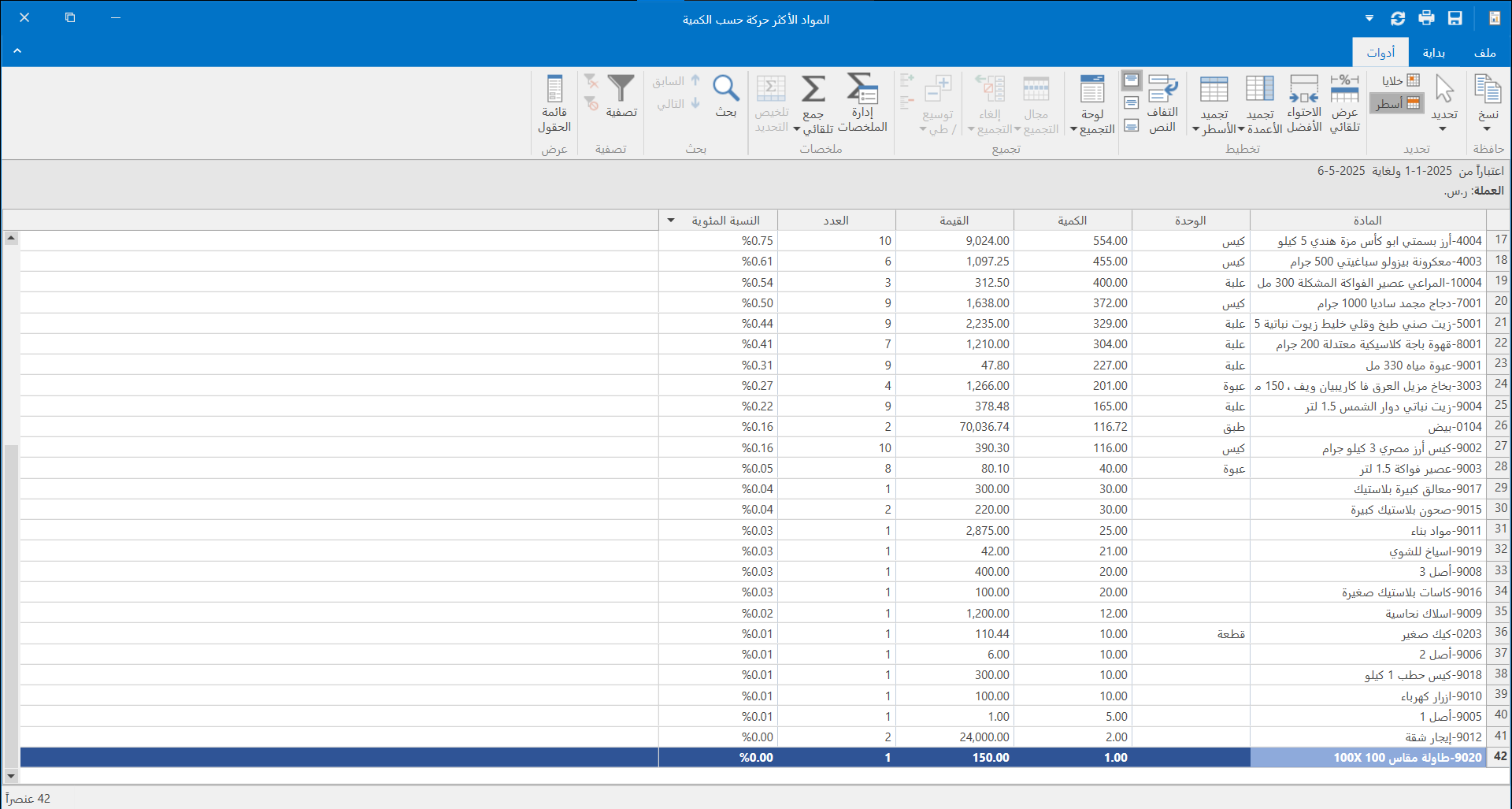Click the Best Fit (الاحتواء الأفضل) icon
The width and height of the screenshot is (1512, 809).
[1303, 89]
